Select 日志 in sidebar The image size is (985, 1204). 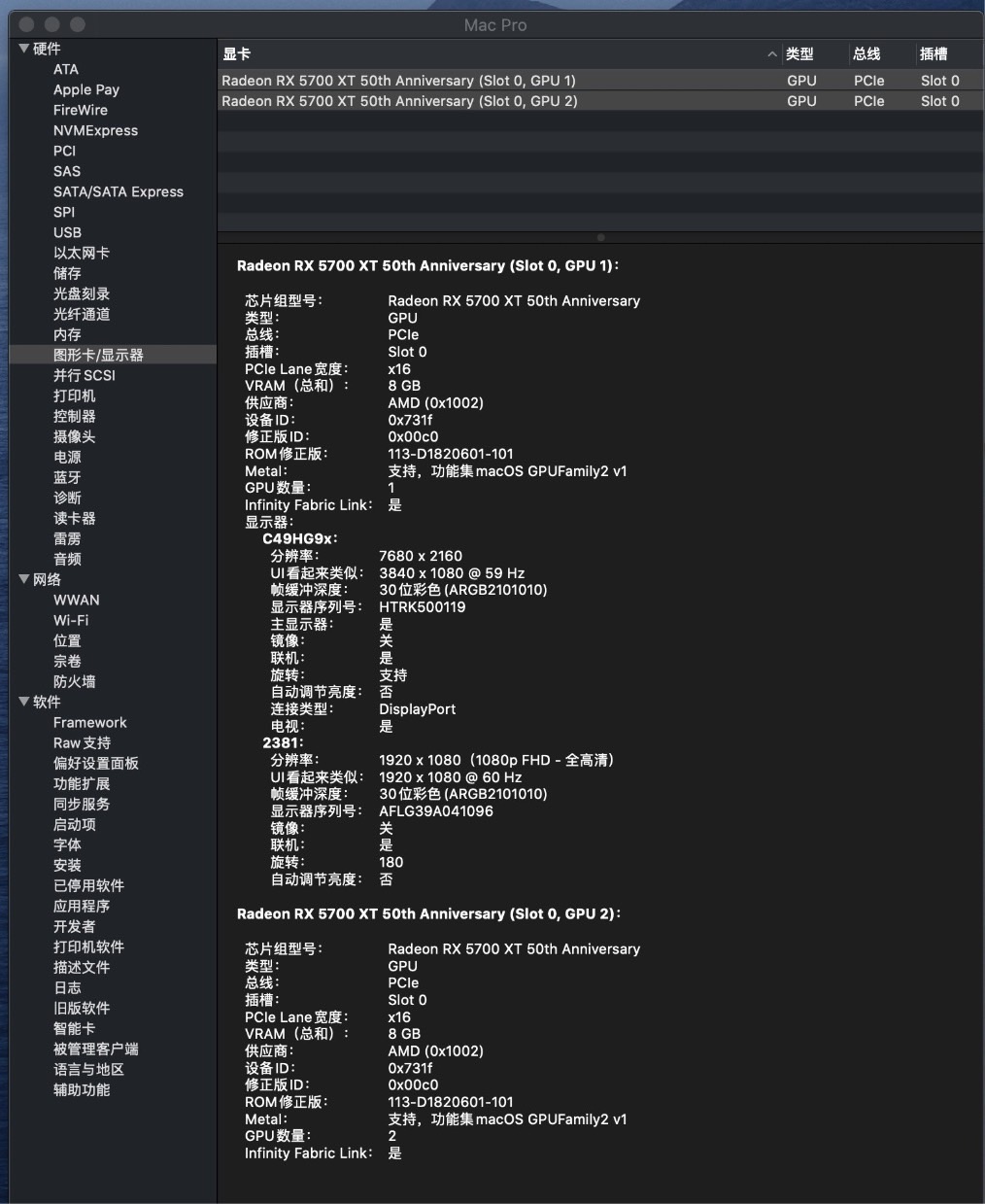pos(67,987)
